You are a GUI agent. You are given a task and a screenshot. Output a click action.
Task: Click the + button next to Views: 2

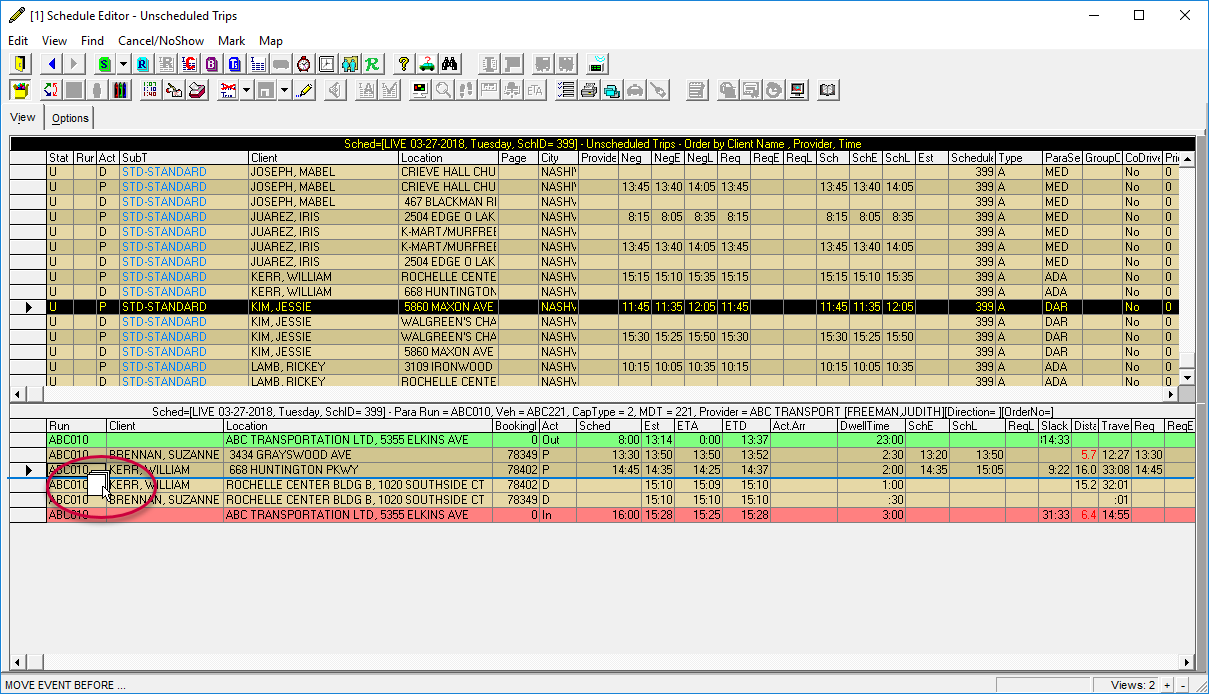click(x=1168, y=684)
